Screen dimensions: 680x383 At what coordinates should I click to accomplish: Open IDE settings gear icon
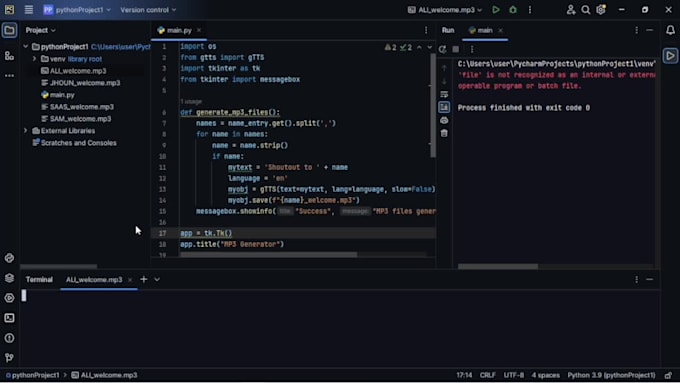601,10
